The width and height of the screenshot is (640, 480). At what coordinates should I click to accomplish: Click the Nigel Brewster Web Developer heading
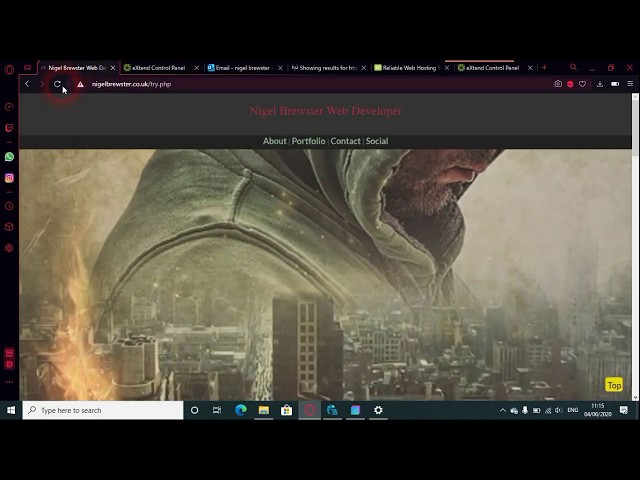(325, 111)
